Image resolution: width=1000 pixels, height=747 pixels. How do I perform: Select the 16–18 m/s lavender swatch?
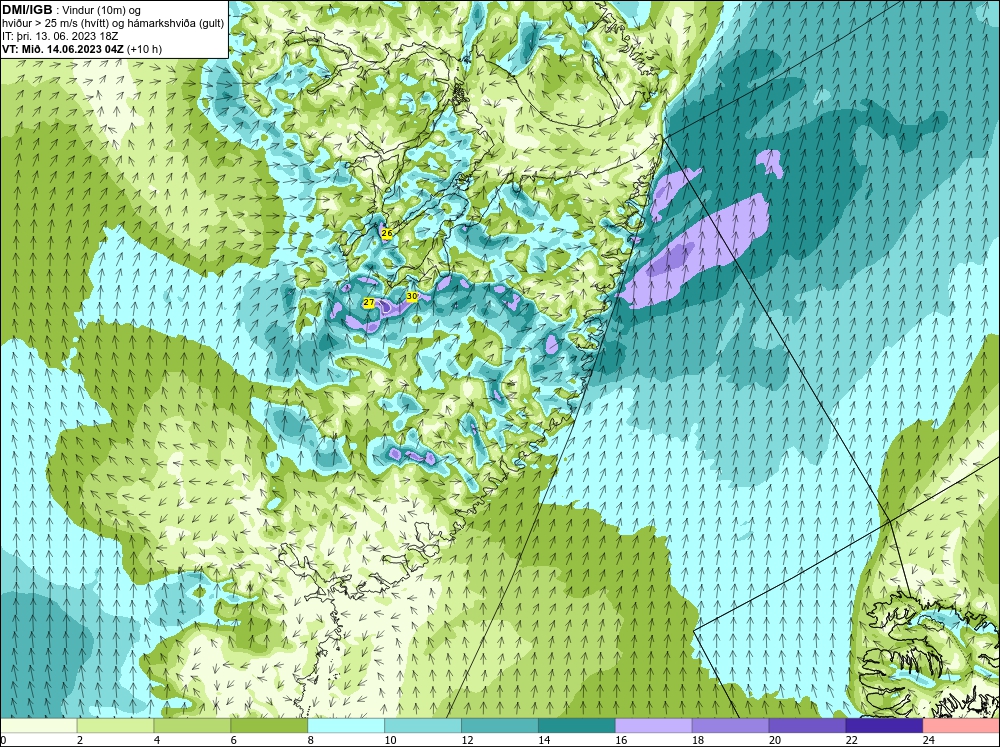654,726
